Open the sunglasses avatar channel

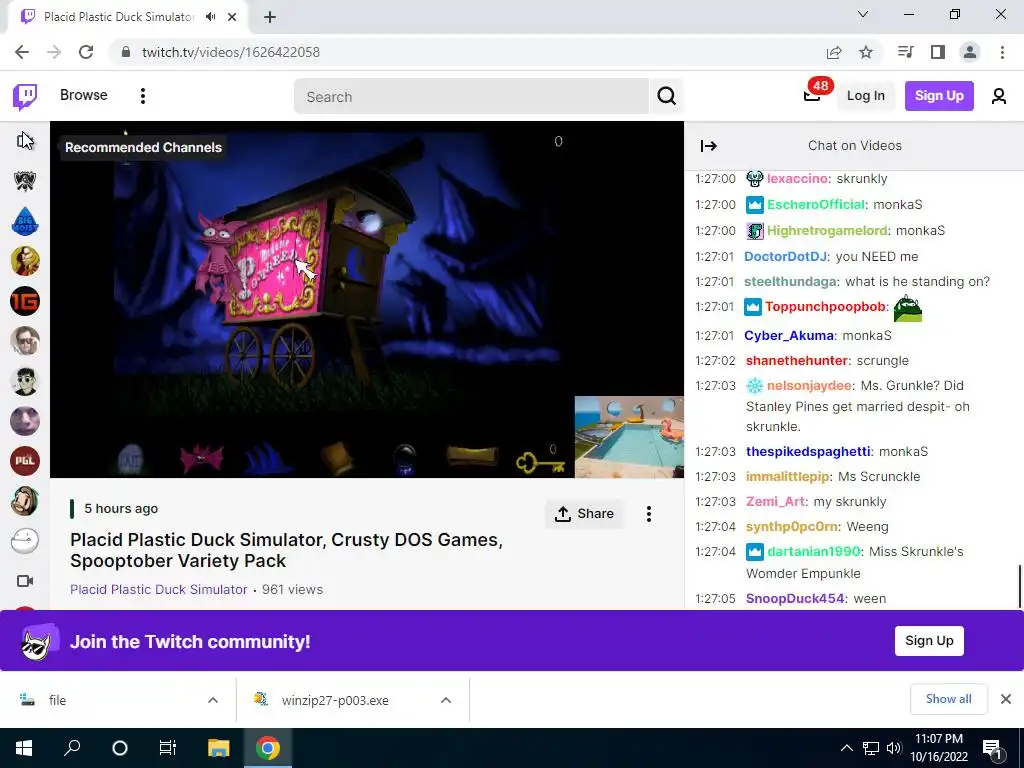(x=25, y=381)
